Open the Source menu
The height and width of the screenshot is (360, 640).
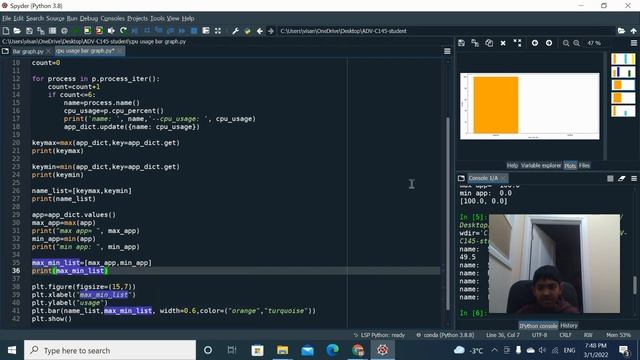click(x=55, y=18)
